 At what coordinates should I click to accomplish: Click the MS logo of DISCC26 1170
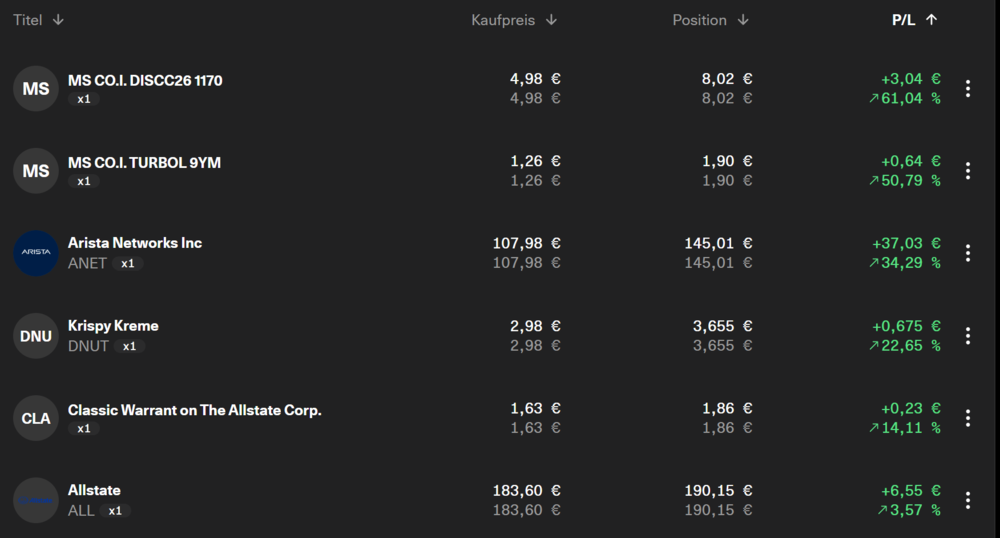36,89
